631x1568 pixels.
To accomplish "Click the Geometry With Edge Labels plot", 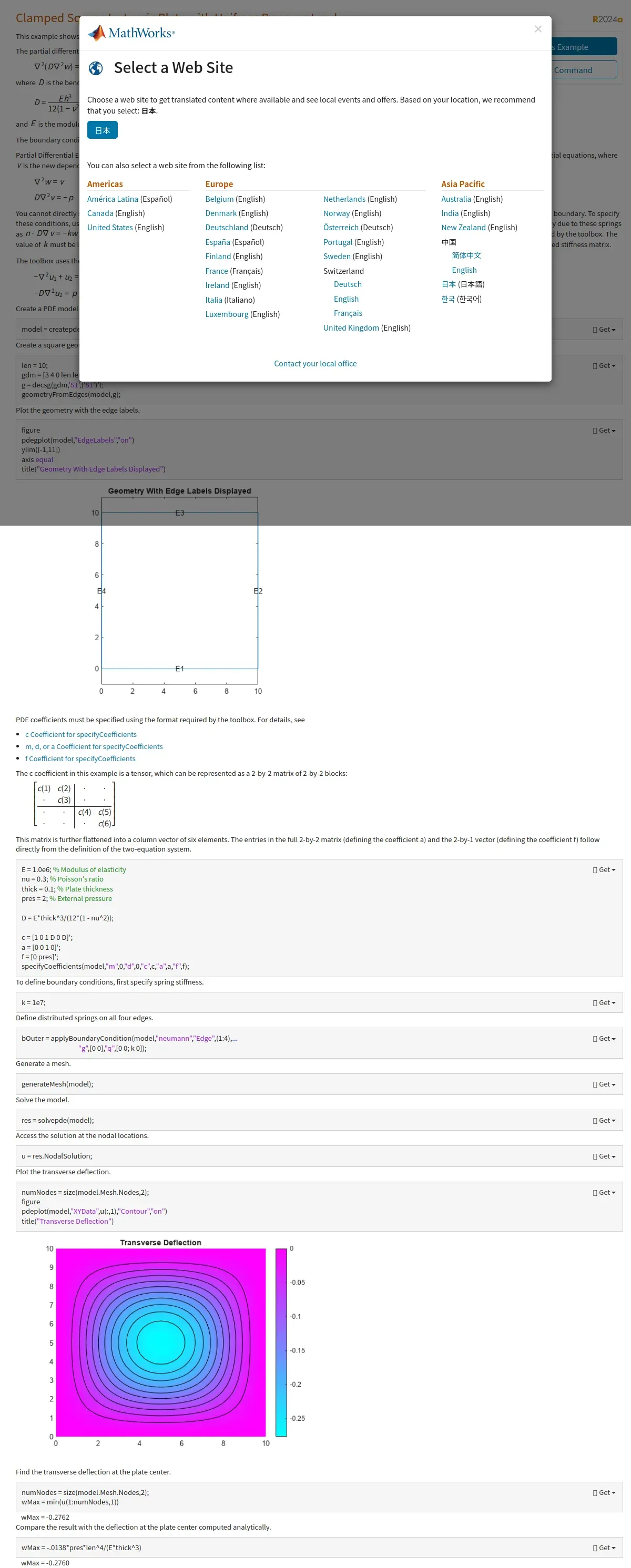I will pyautogui.click(x=180, y=590).
